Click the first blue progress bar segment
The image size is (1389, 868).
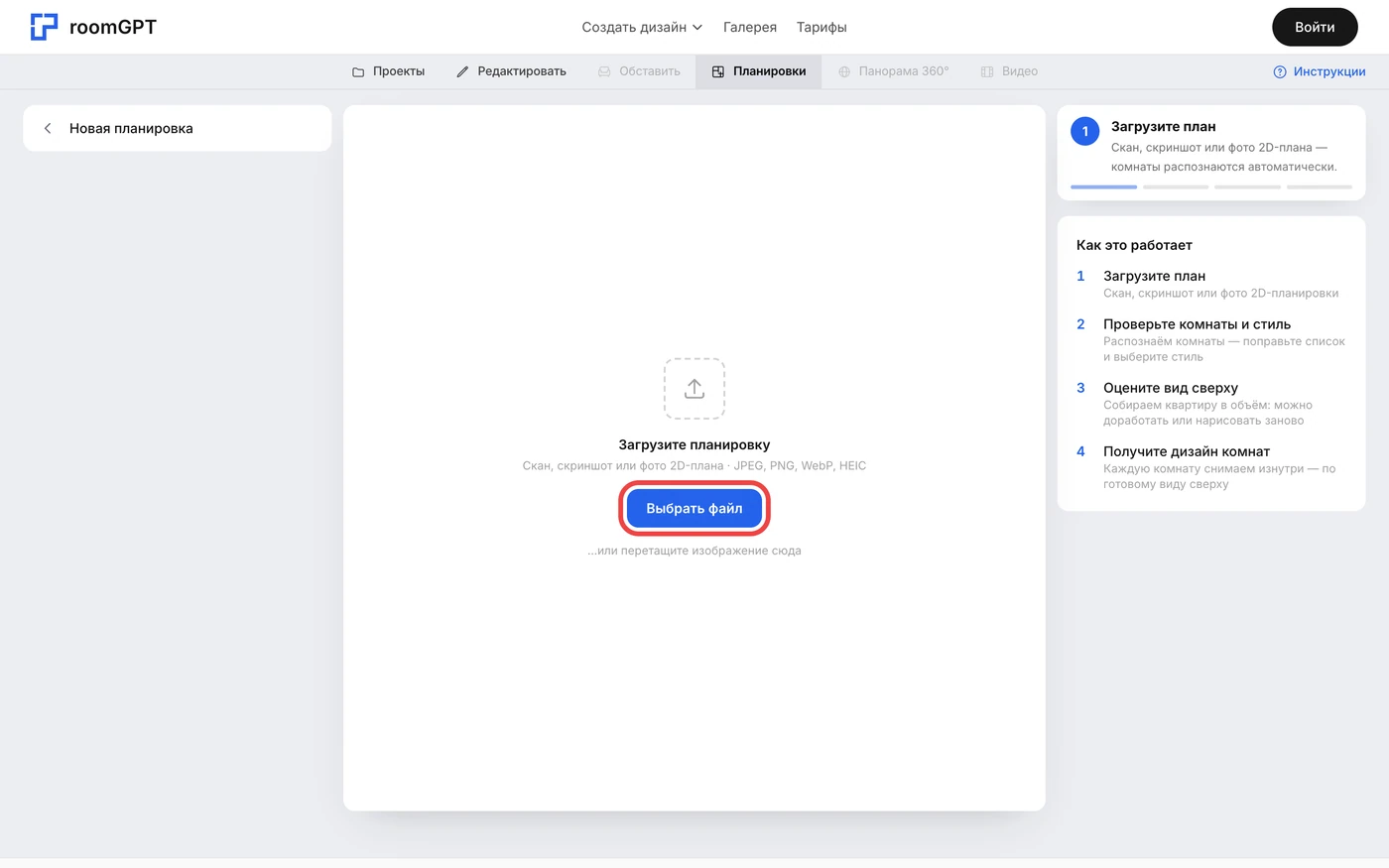pyautogui.click(x=1103, y=186)
